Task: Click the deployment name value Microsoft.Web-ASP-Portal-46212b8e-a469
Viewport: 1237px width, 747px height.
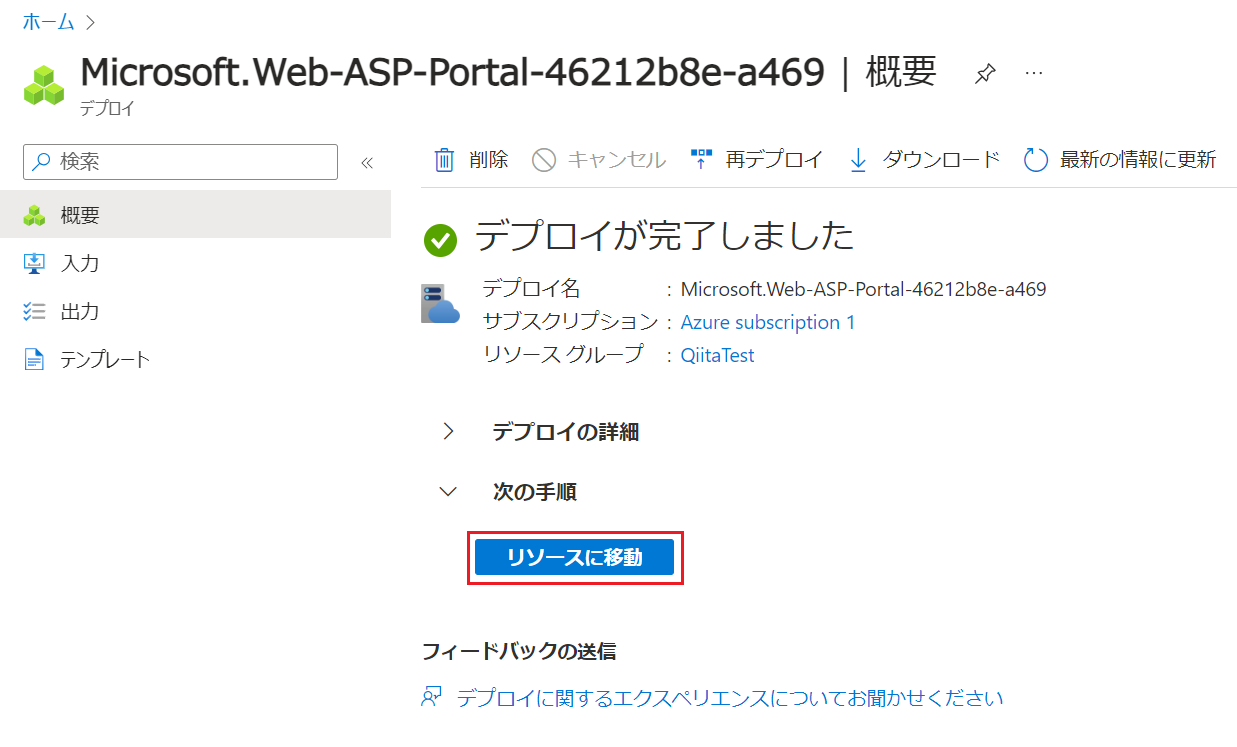Action: click(x=863, y=289)
